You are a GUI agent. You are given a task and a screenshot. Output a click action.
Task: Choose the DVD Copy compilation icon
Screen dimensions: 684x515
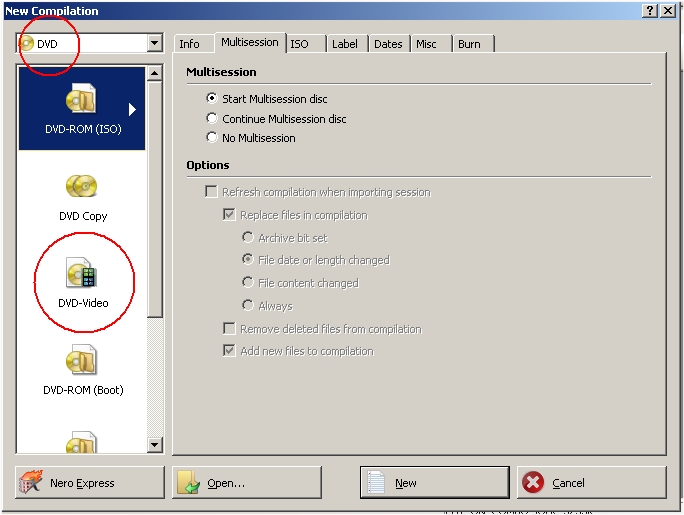point(82,186)
